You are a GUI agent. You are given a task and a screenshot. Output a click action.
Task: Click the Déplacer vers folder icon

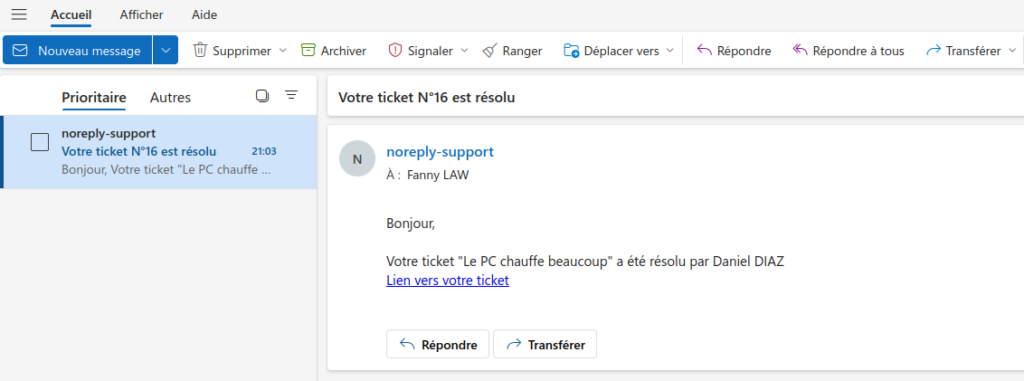tap(571, 50)
